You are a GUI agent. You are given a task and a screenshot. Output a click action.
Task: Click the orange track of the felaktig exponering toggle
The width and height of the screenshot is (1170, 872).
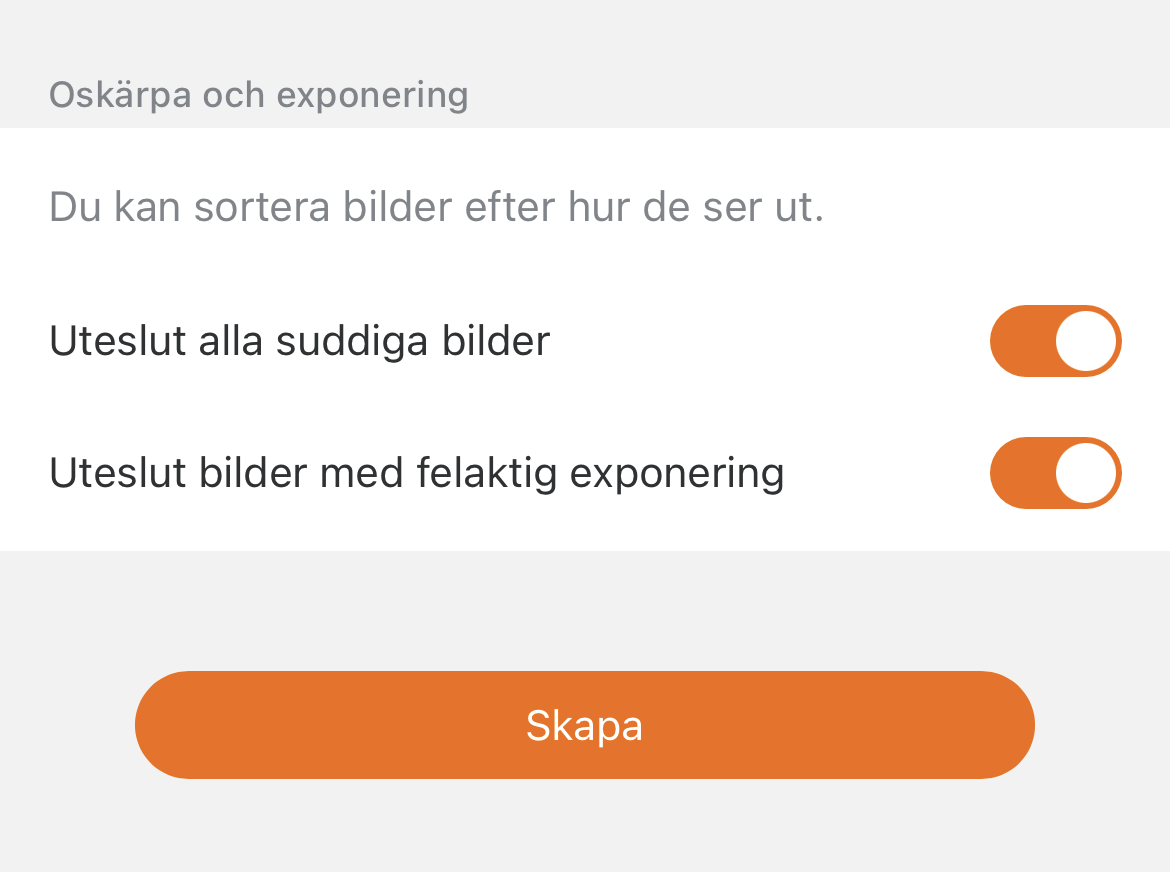pyautogui.click(x=1020, y=473)
